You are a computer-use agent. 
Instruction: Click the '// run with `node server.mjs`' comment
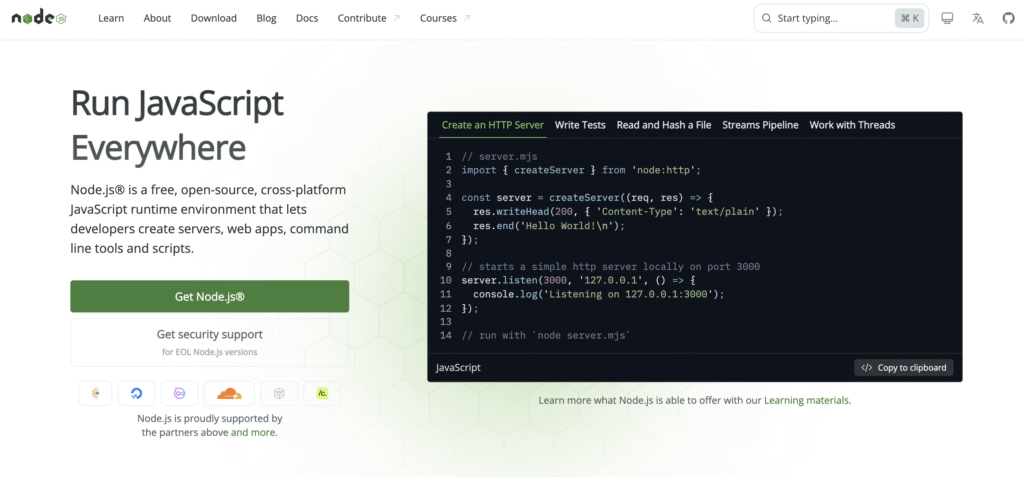[546, 335]
